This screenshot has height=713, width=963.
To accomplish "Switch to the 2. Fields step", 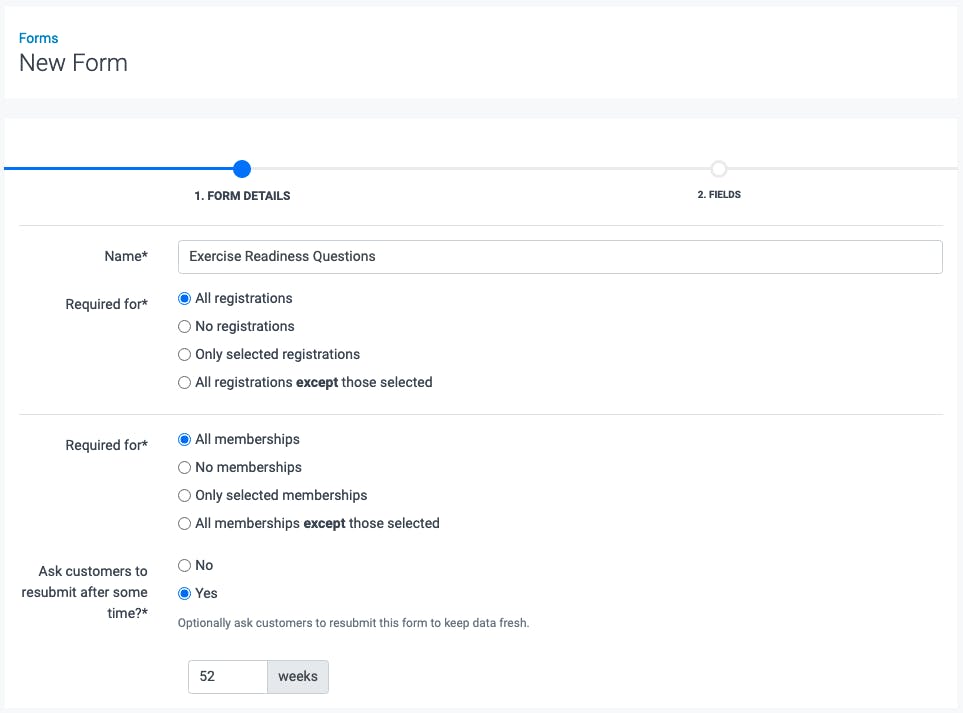I will tap(719, 194).
